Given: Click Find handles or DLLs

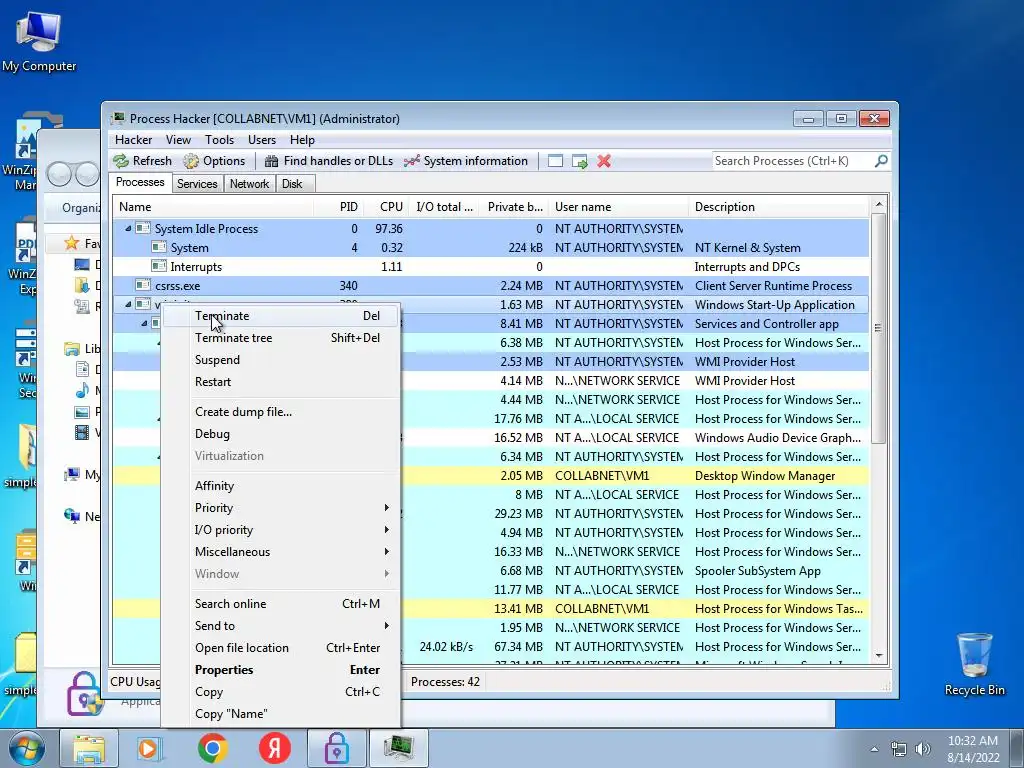Looking at the screenshot, I should (x=328, y=161).
